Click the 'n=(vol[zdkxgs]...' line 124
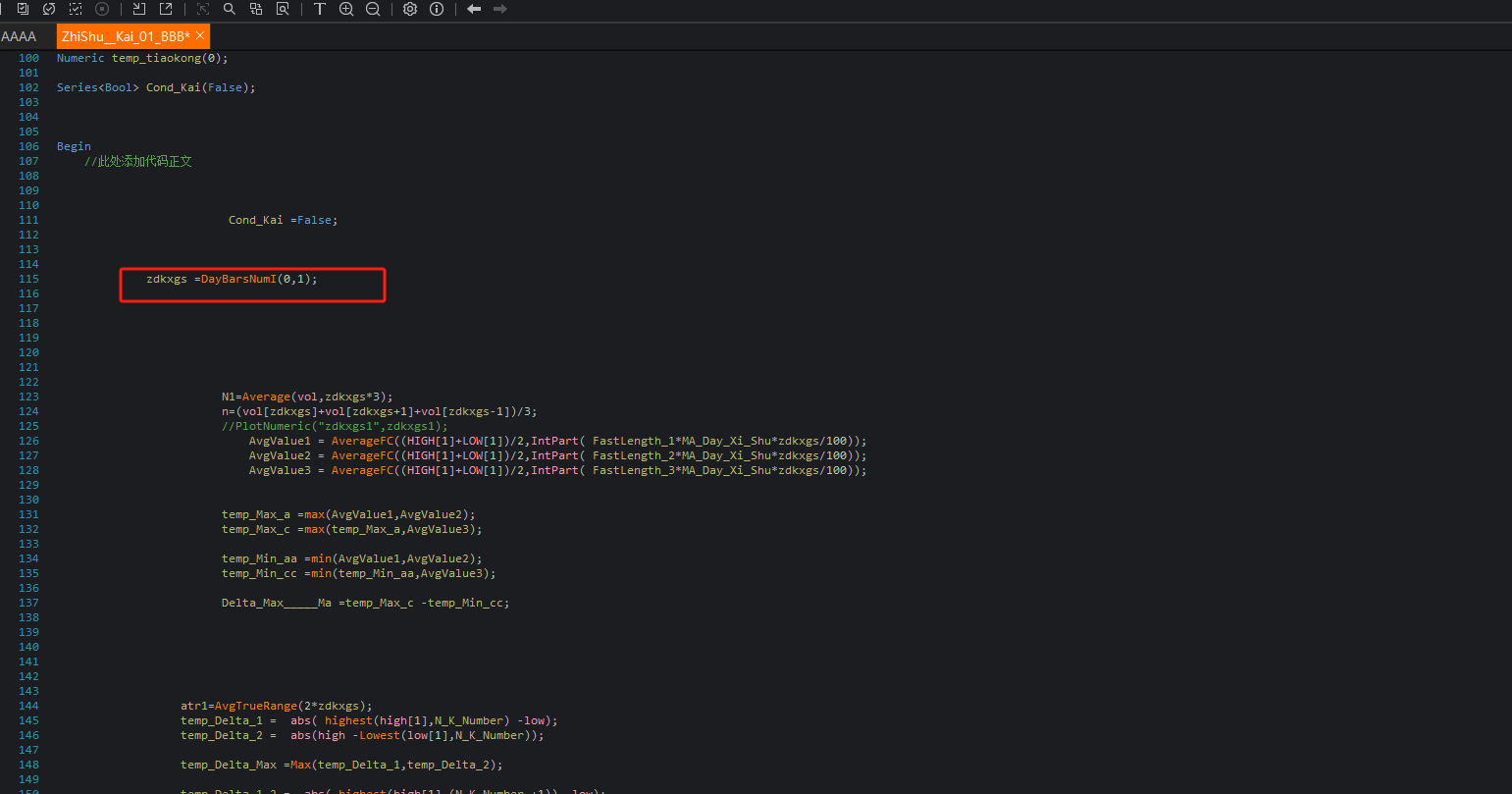This screenshot has width=1512, height=794. 380,411
